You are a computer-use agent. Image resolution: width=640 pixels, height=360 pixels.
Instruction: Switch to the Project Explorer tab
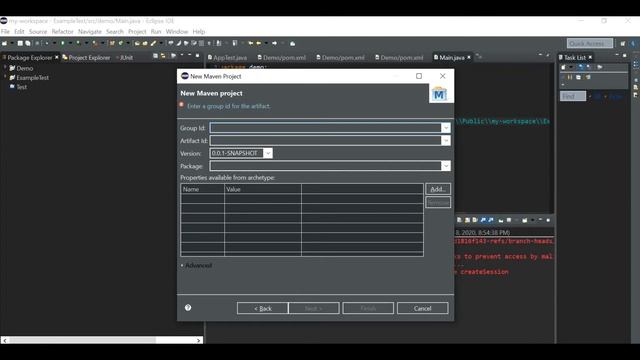(x=86, y=58)
